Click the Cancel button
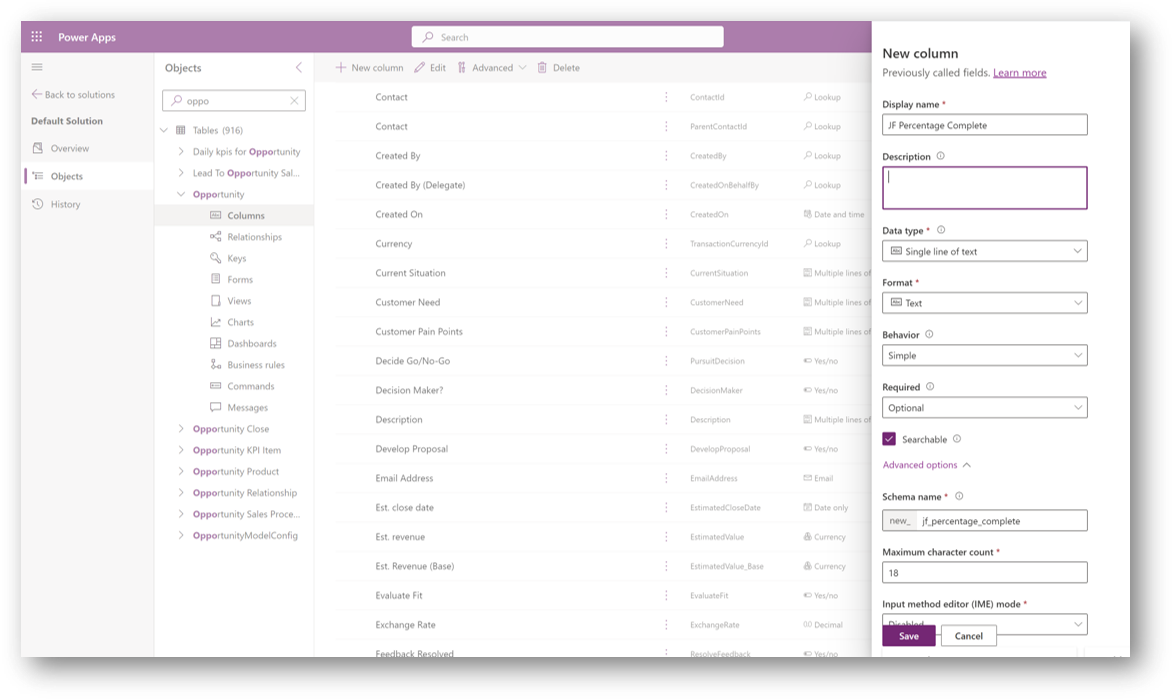 pyautogui.click(x=968, y=636)
